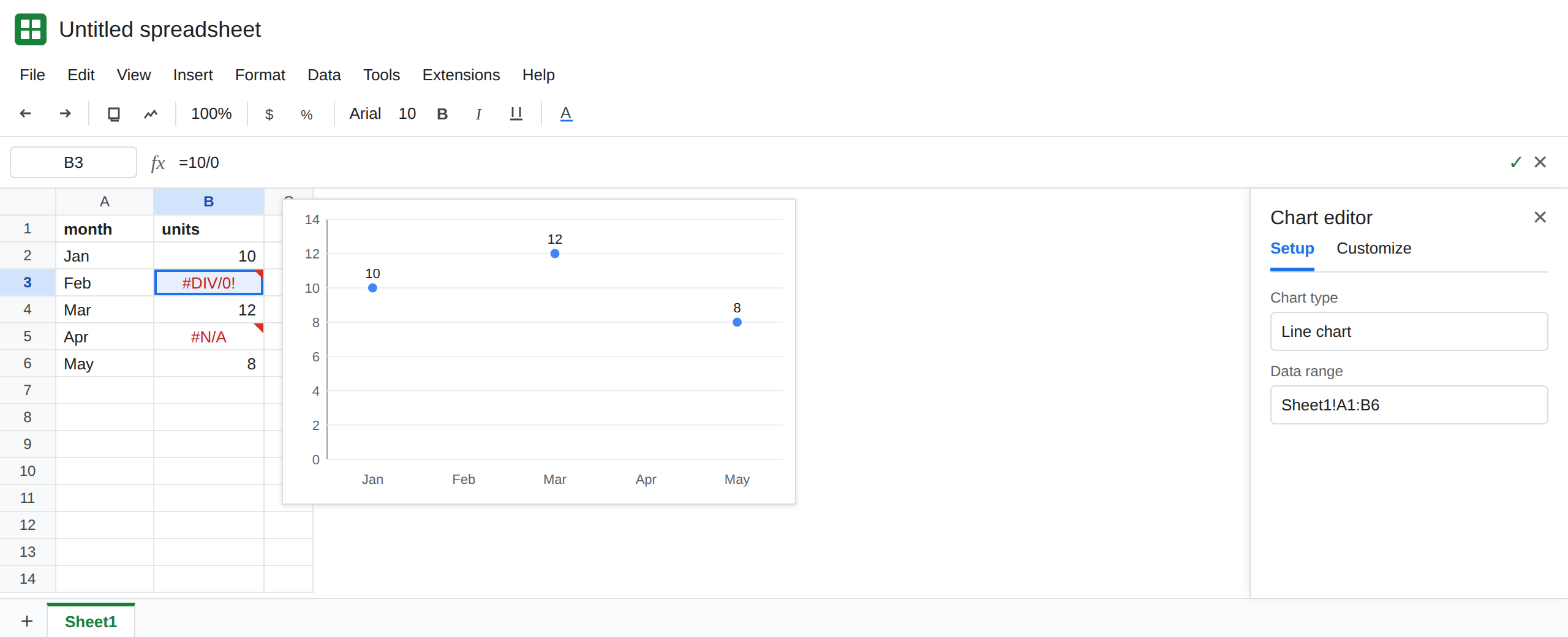Click the #N/A cell

[x=209, y=336]
